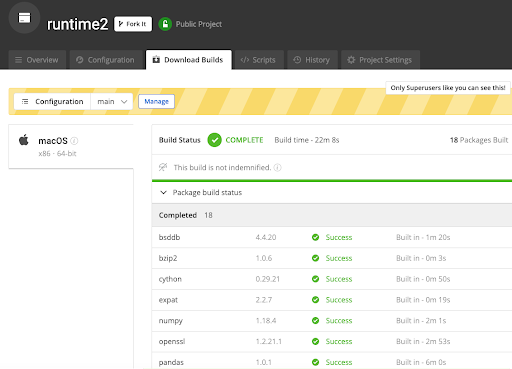Open the Project Settings tab
The height and width of the screenshot is (369, 512).
tap(380, 60)
